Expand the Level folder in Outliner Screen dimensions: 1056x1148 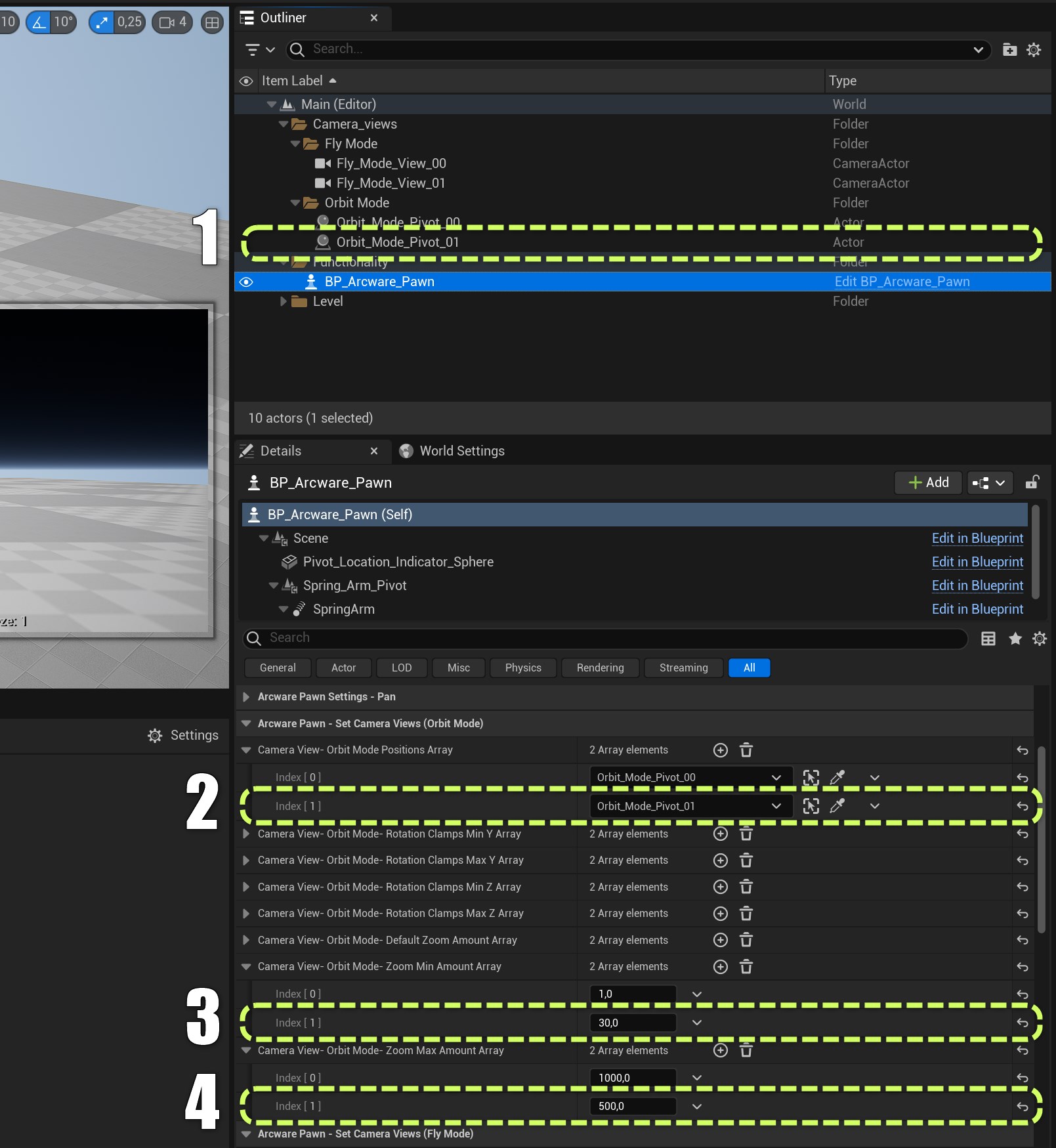tap(284, 301)
